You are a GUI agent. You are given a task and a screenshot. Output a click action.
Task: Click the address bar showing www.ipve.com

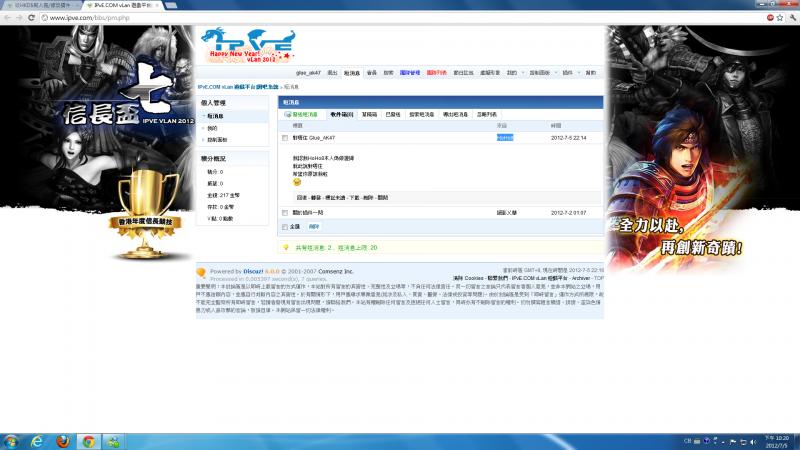403,17
